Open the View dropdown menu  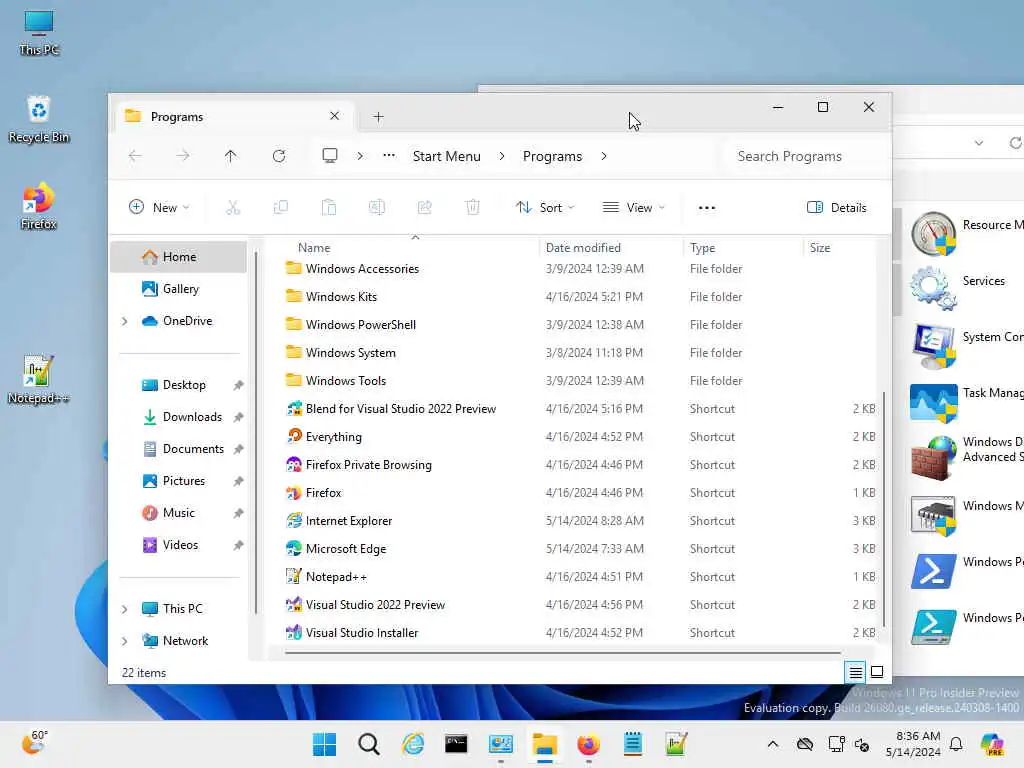633,208
